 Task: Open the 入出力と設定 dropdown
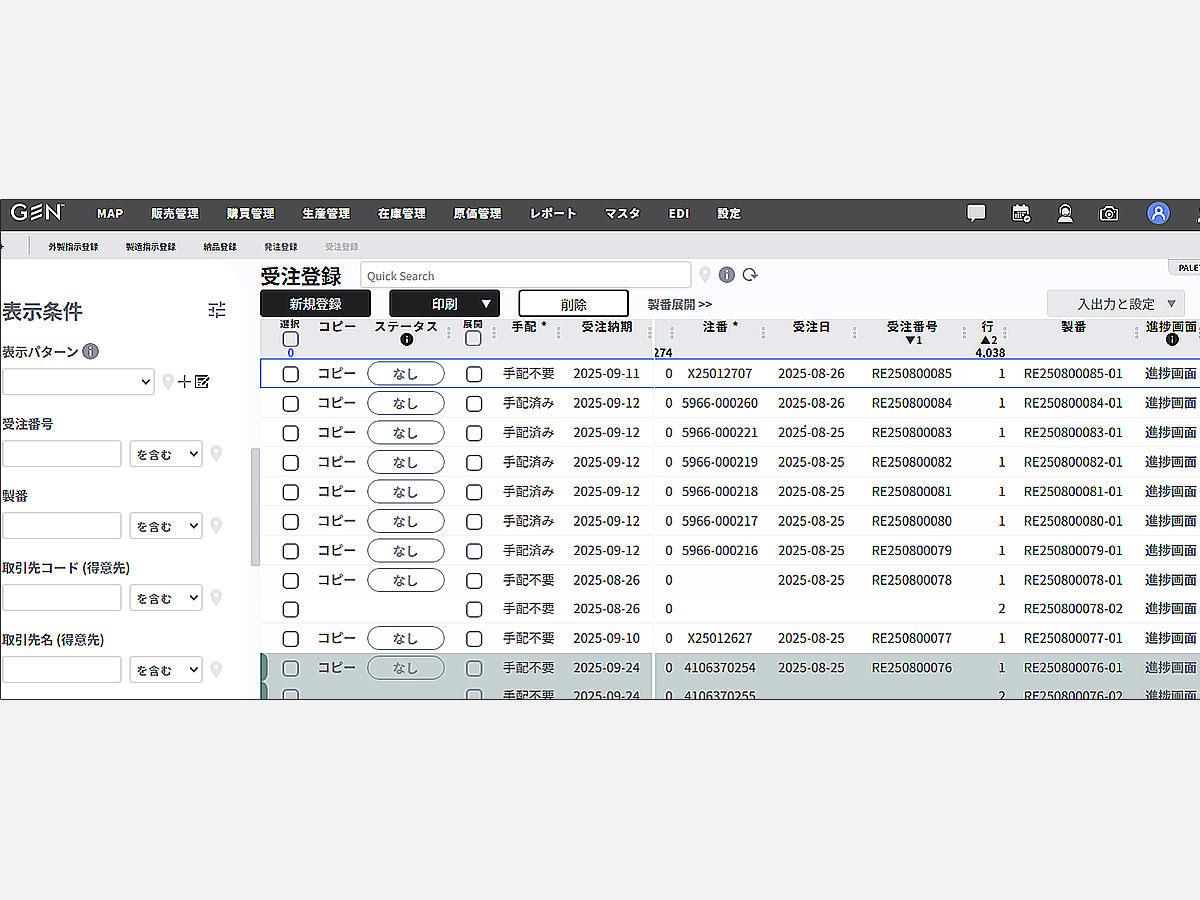pyautogui.click(x=1115, y=304)
